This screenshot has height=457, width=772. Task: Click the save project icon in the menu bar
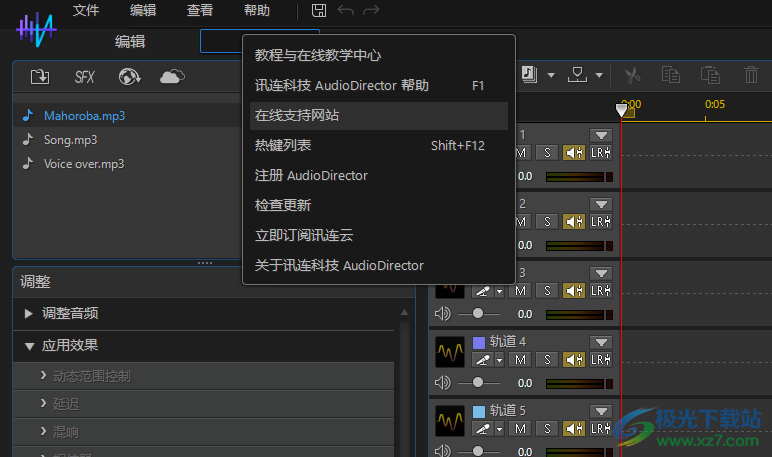(319, 10)
